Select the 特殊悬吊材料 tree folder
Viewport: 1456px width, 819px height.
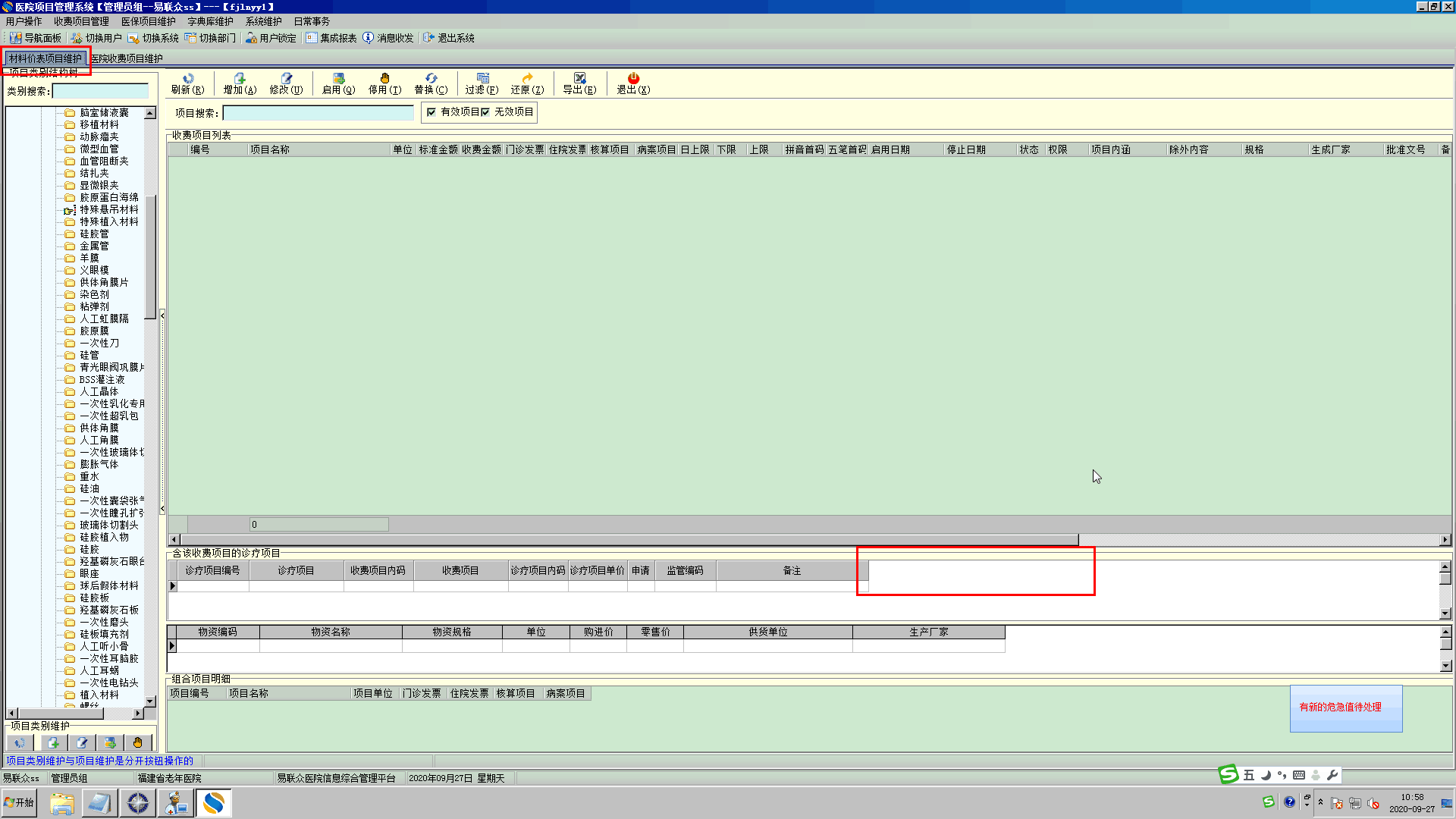click(108, 209)
